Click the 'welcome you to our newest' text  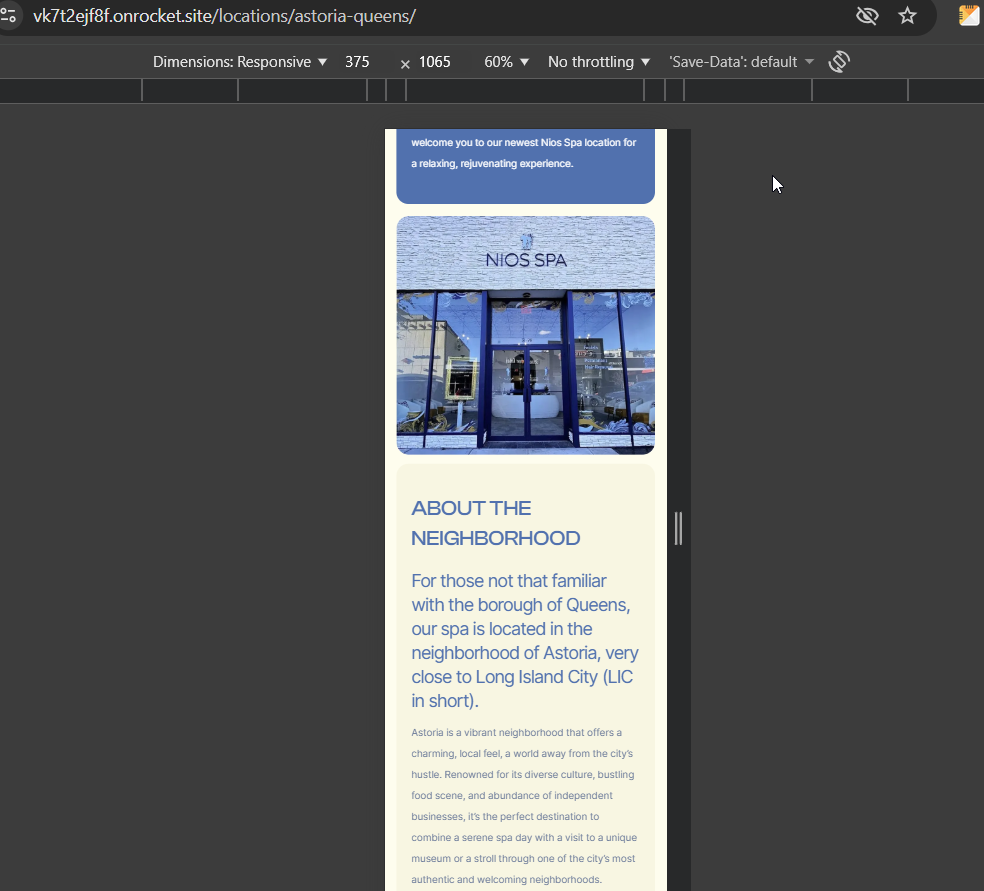pos(523,152)
